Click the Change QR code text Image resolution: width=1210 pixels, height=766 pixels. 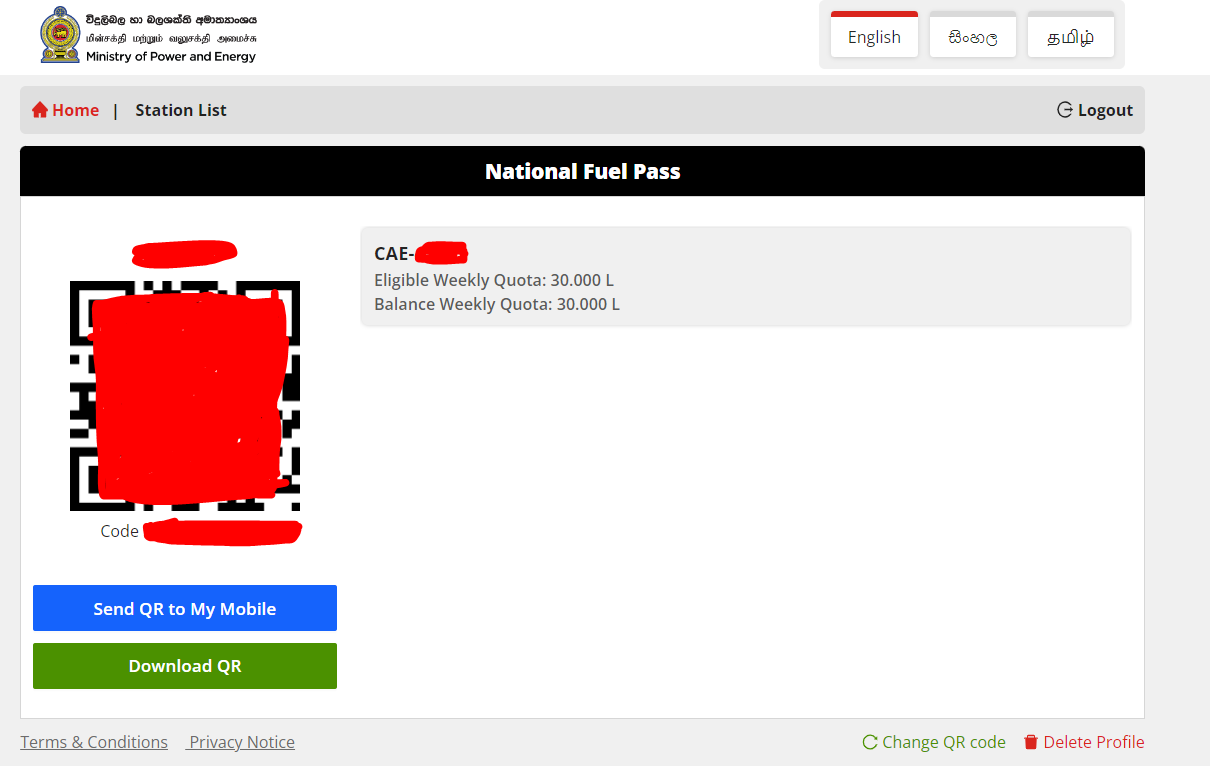[x=944, y=742]
